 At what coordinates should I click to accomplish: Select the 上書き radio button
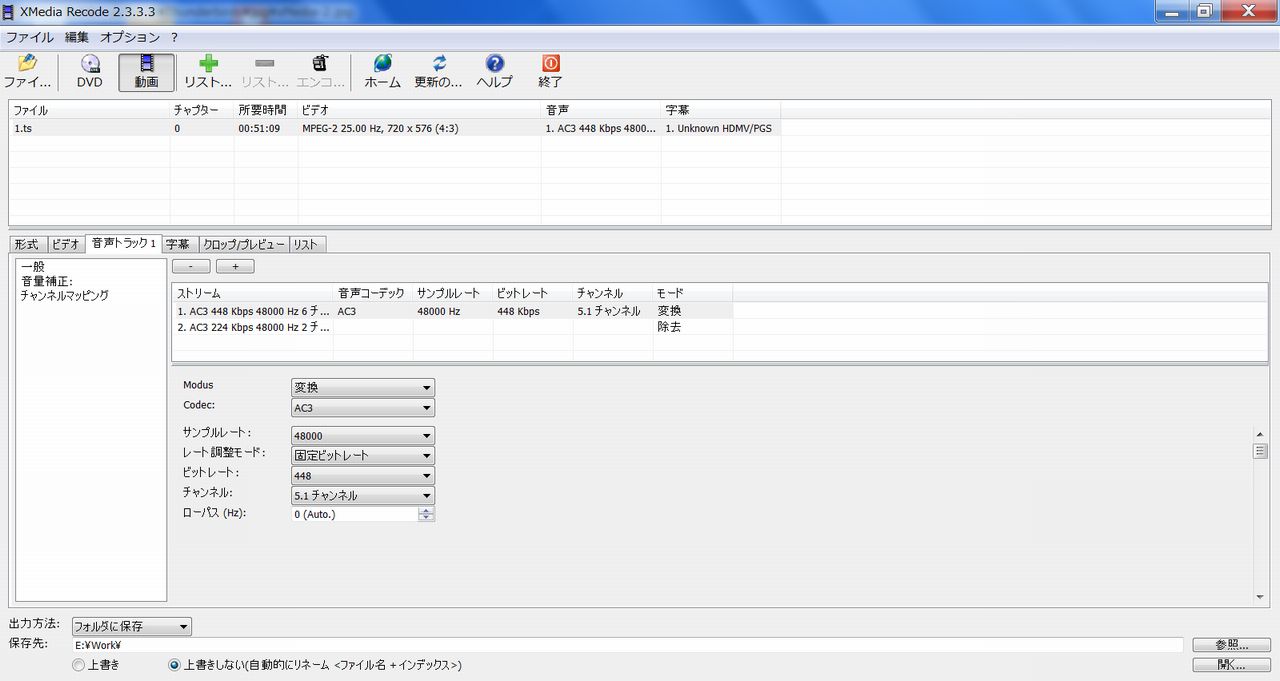click(79, 665)
